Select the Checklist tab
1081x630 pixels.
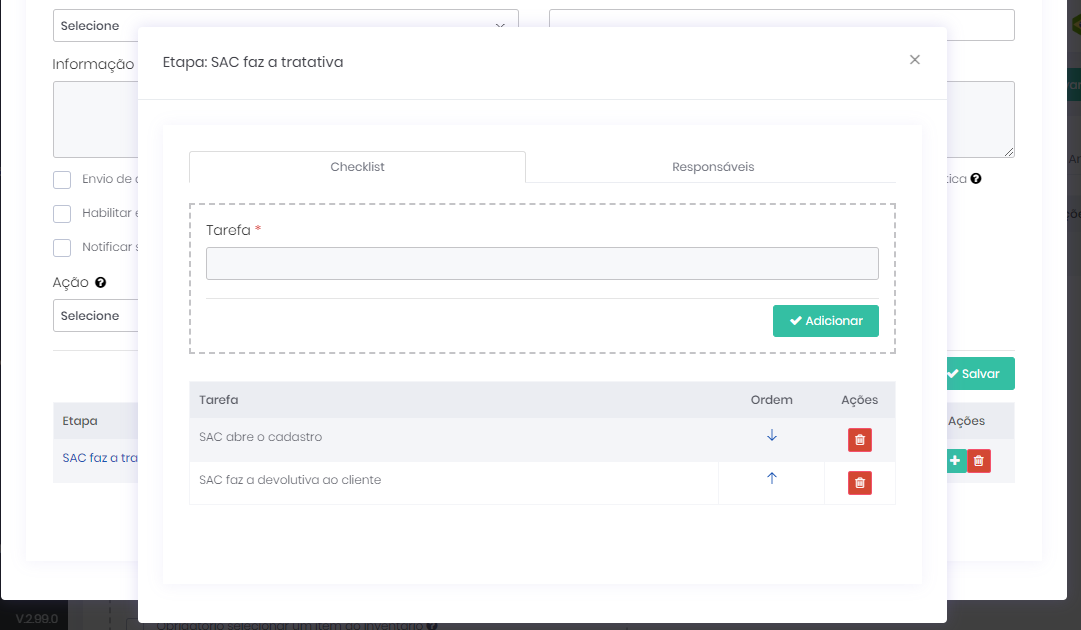357,167
